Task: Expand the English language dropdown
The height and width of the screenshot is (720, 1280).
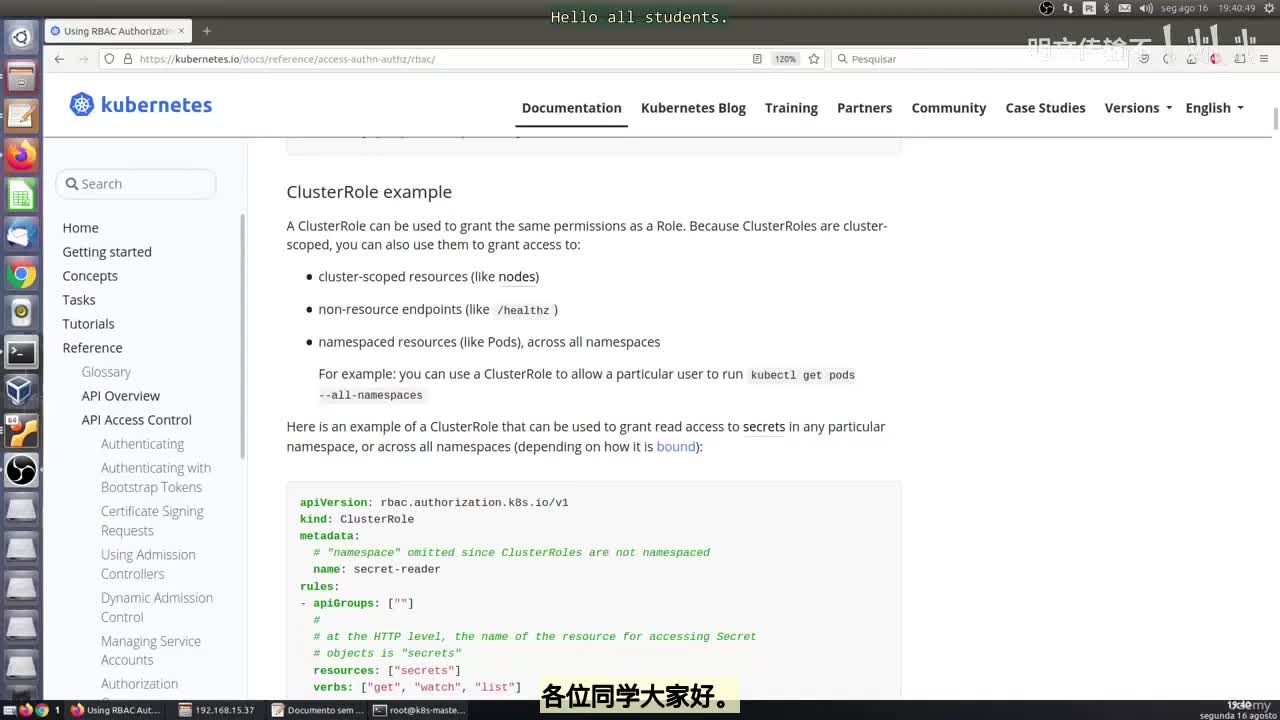Action: point(1214,108)
